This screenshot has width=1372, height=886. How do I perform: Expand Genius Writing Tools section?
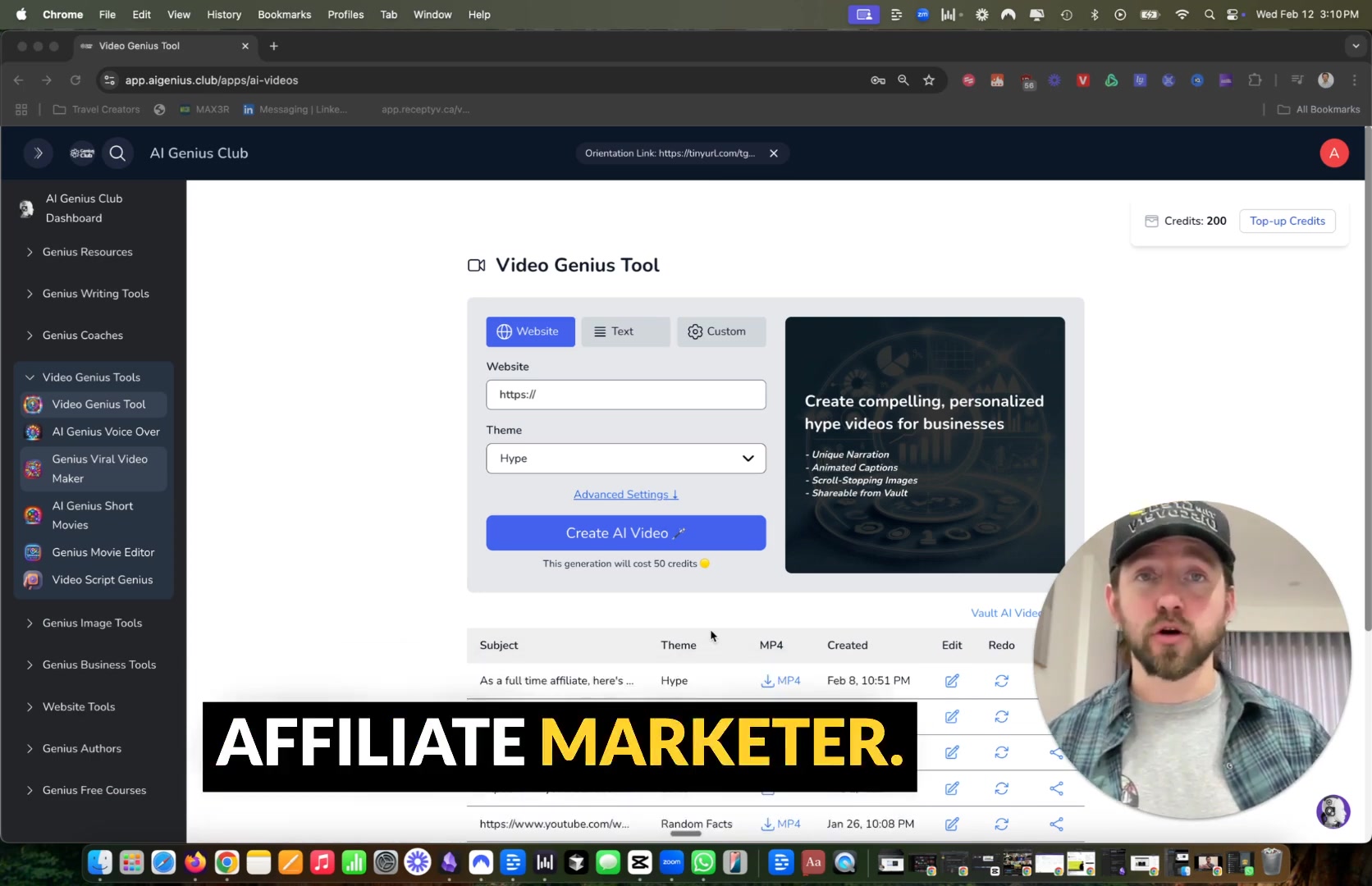coord(94,294)
